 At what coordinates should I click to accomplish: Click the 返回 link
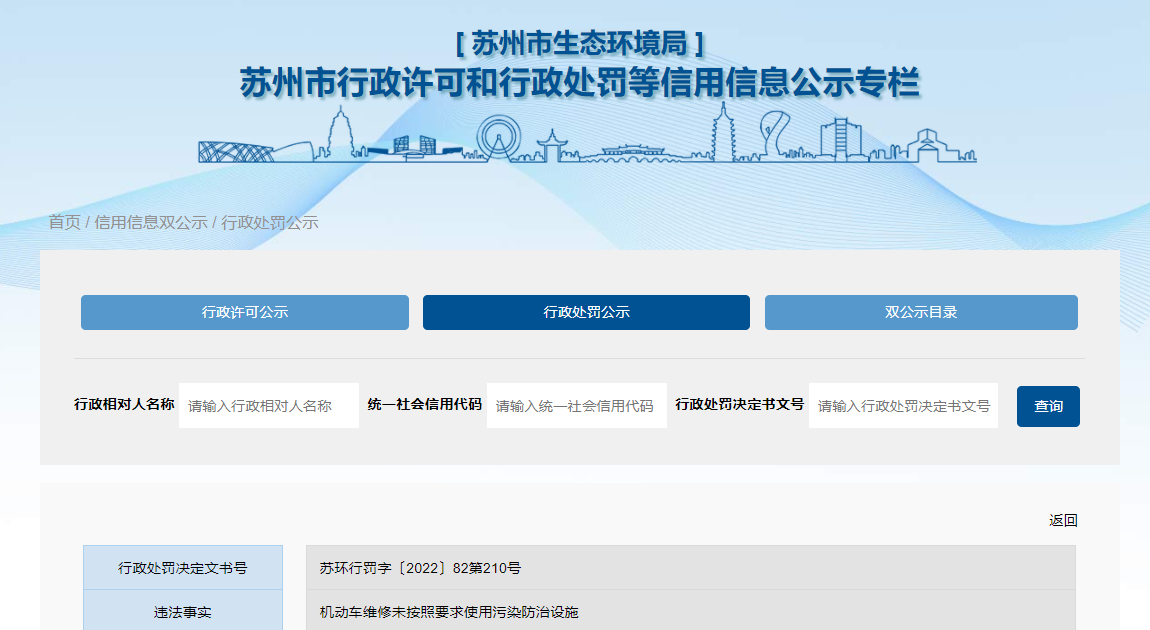pos(1063,520)
